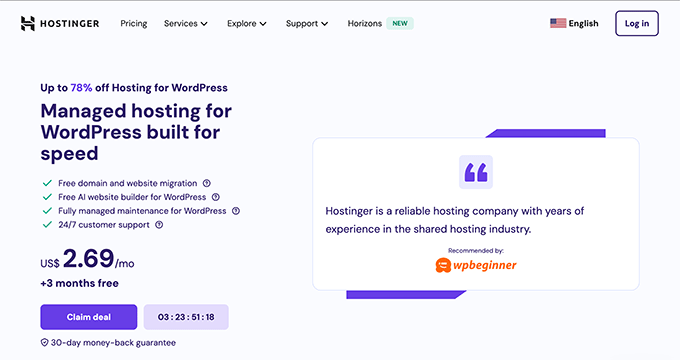Click 'Fully managed maintenance for WordPress' text
Image resolution: width=680 pixels, height=360 pixels.
(142, 211)
